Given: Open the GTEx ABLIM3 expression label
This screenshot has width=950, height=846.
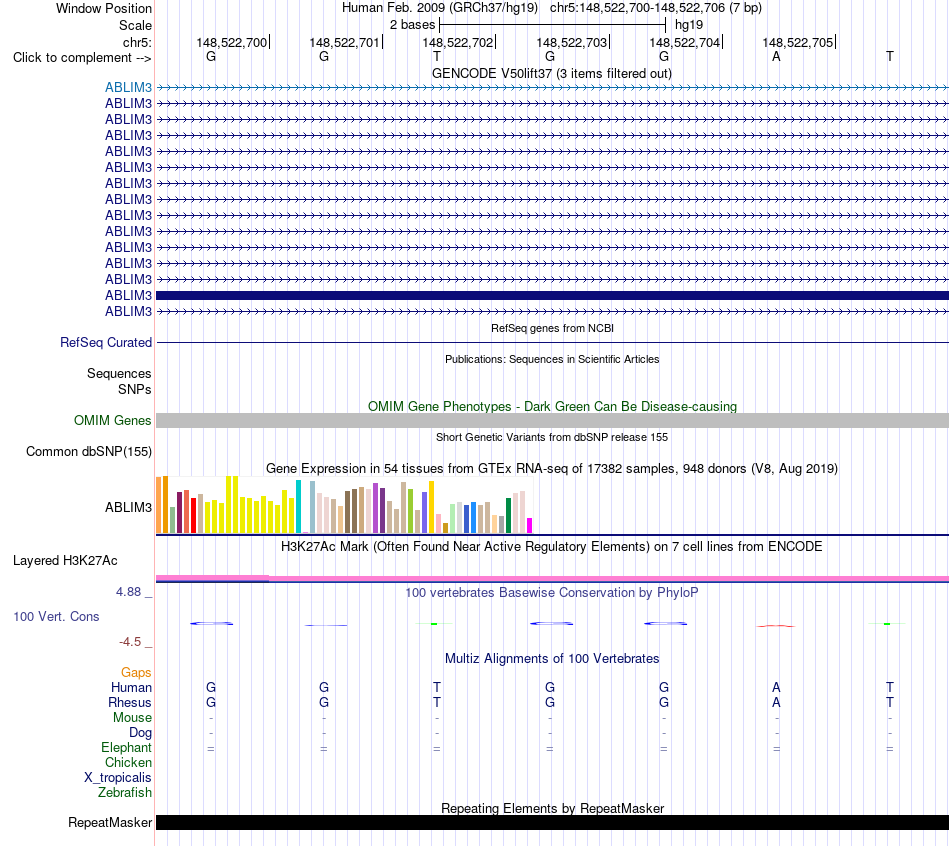Looking at the screenshot, I should pos(128,507).
